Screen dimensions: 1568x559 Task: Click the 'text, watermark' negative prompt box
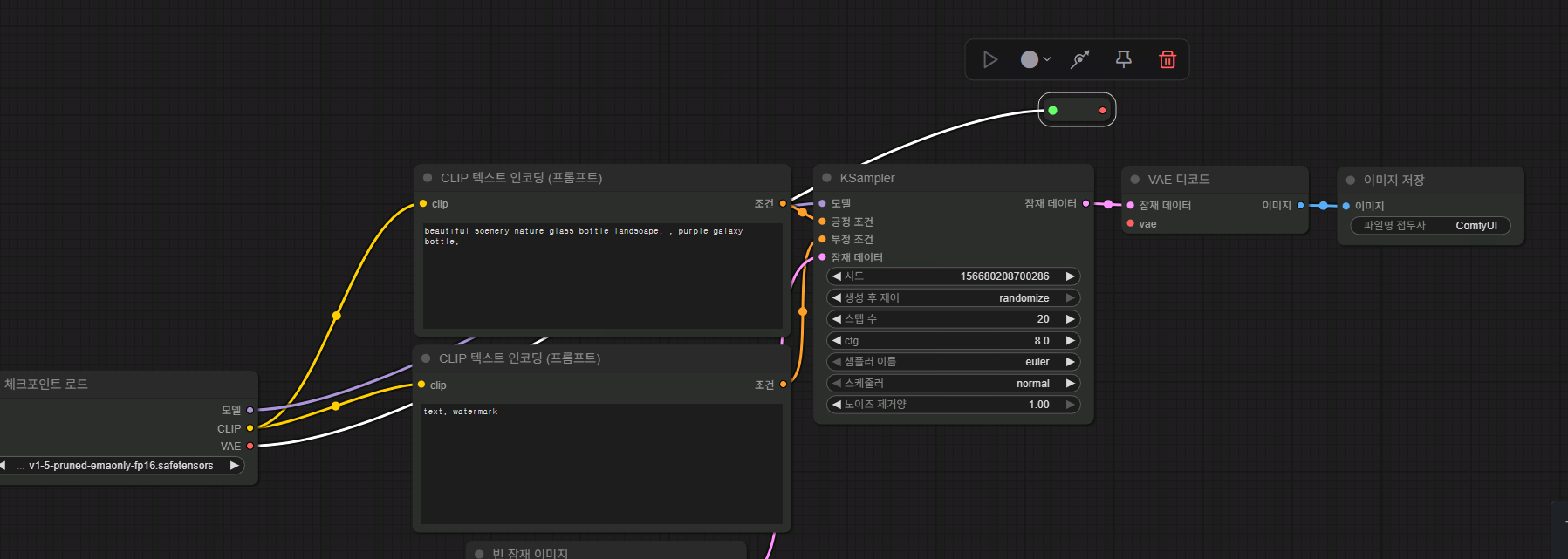601,463
